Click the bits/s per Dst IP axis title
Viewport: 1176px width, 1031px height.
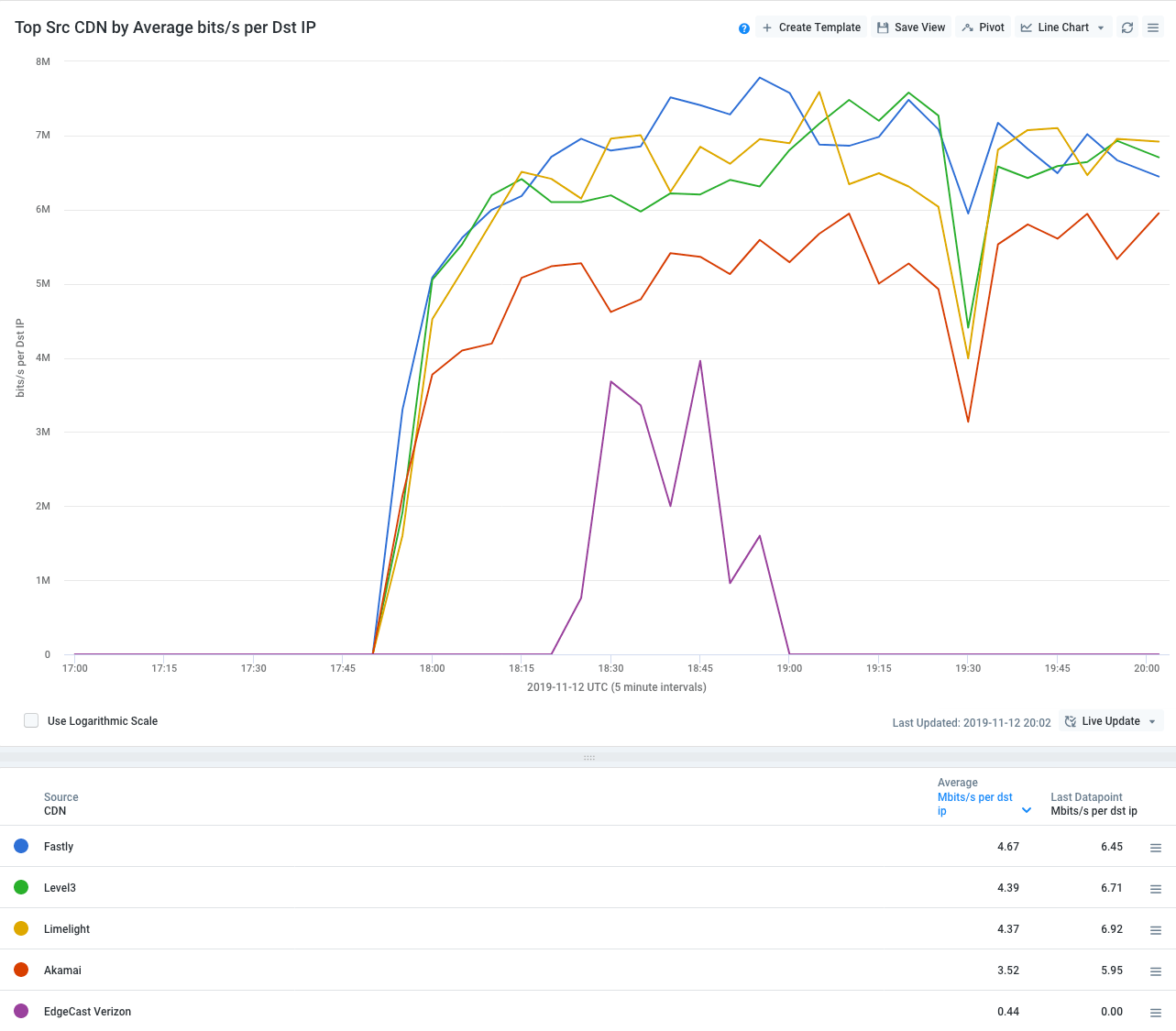20,358
